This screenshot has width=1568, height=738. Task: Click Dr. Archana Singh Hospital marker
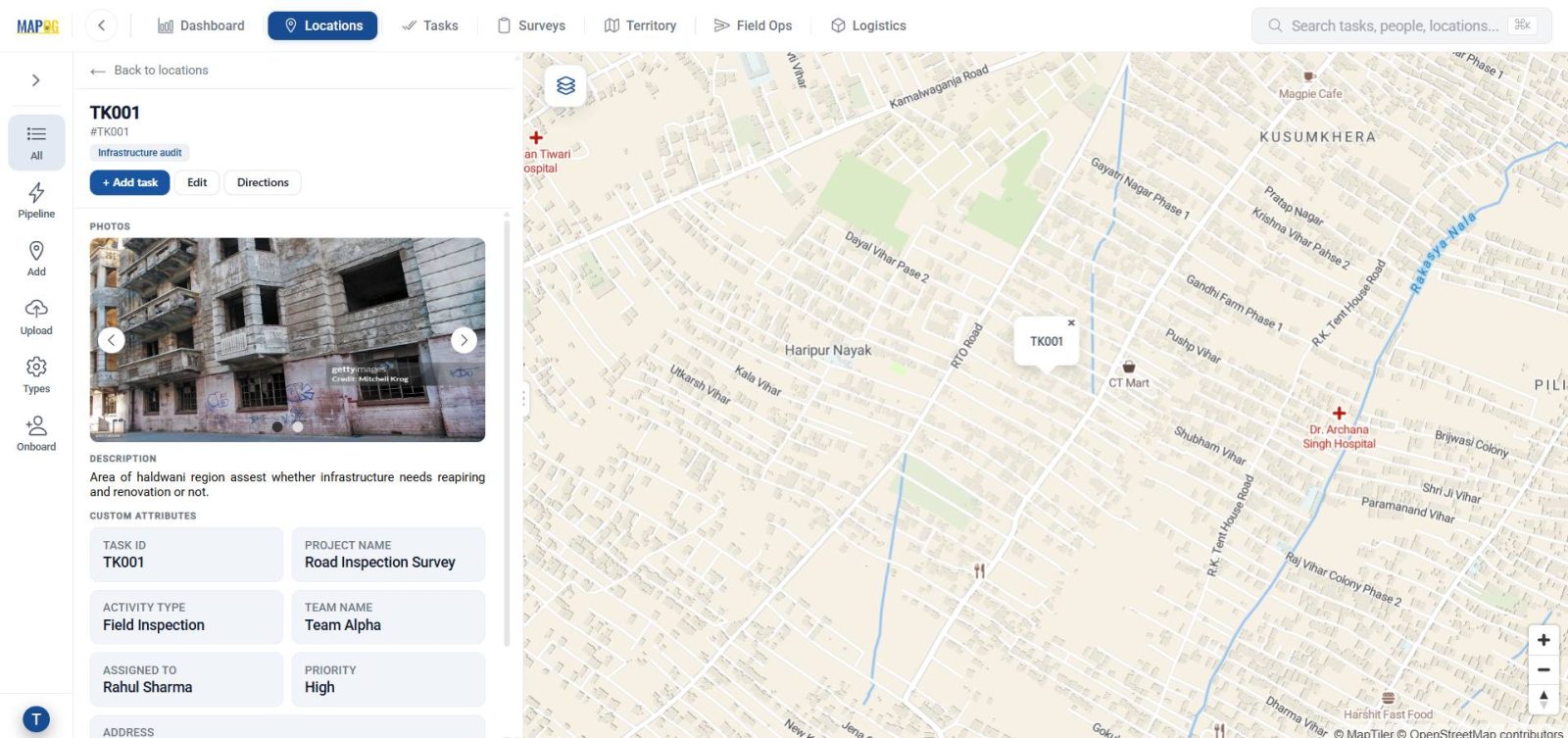click(x=1339, y=414)
